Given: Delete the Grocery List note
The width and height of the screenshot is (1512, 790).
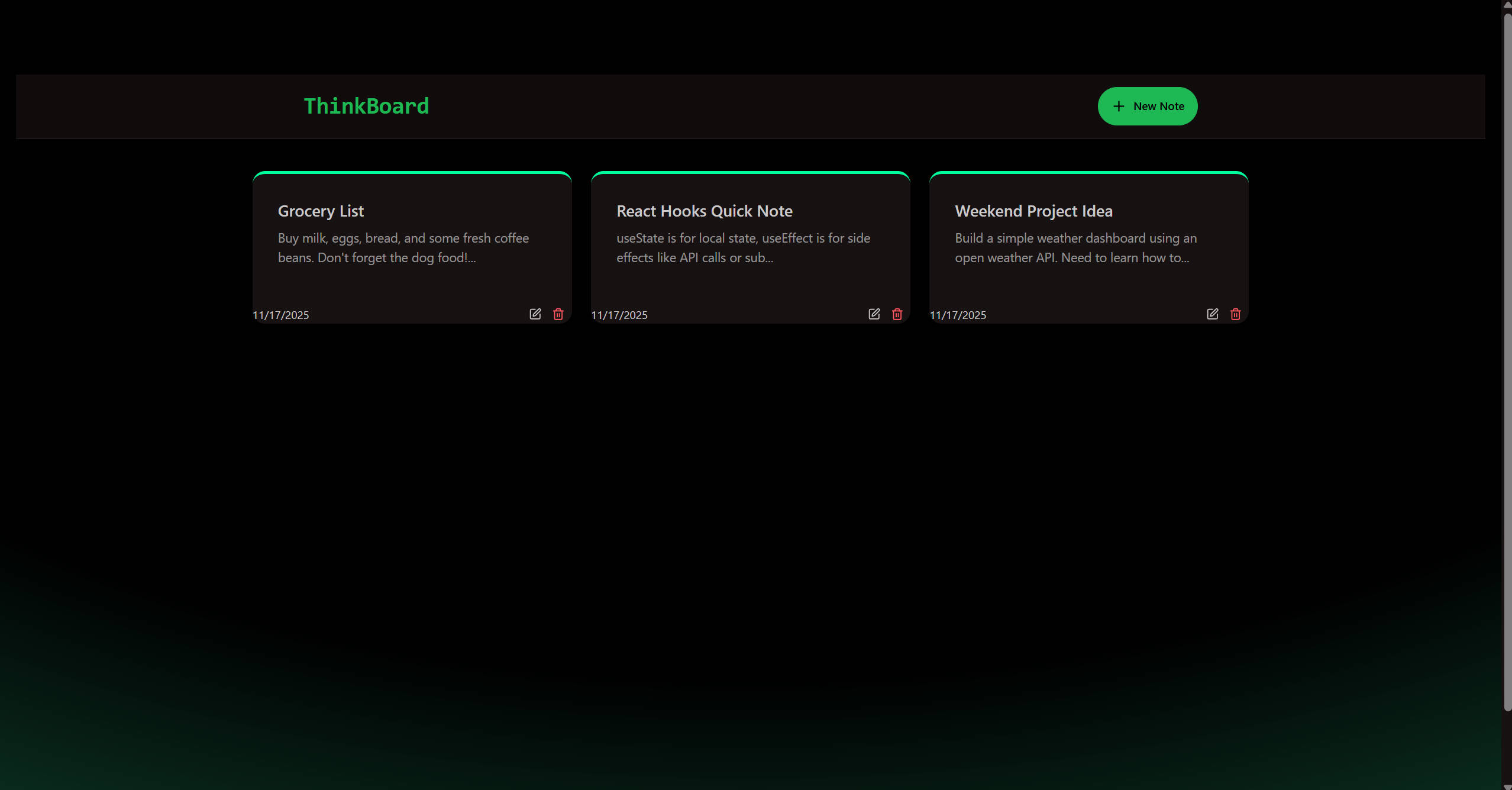Looking at the screenshot, I should [x=558, y=314].
